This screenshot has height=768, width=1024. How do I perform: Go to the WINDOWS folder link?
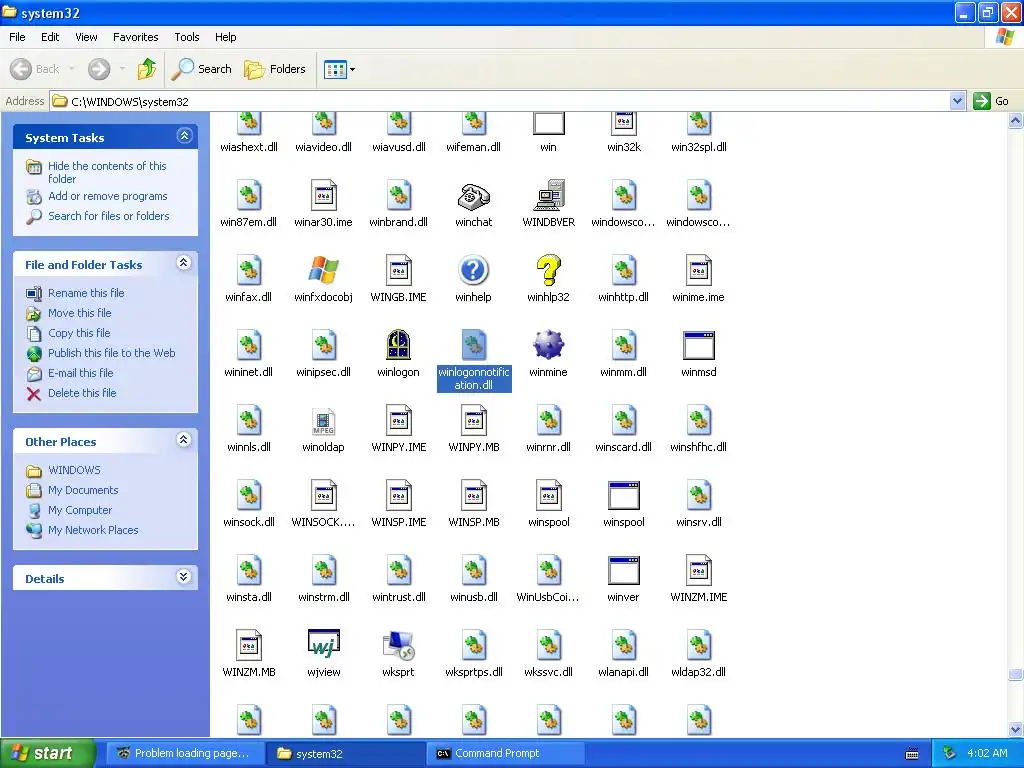click(74, 470)
